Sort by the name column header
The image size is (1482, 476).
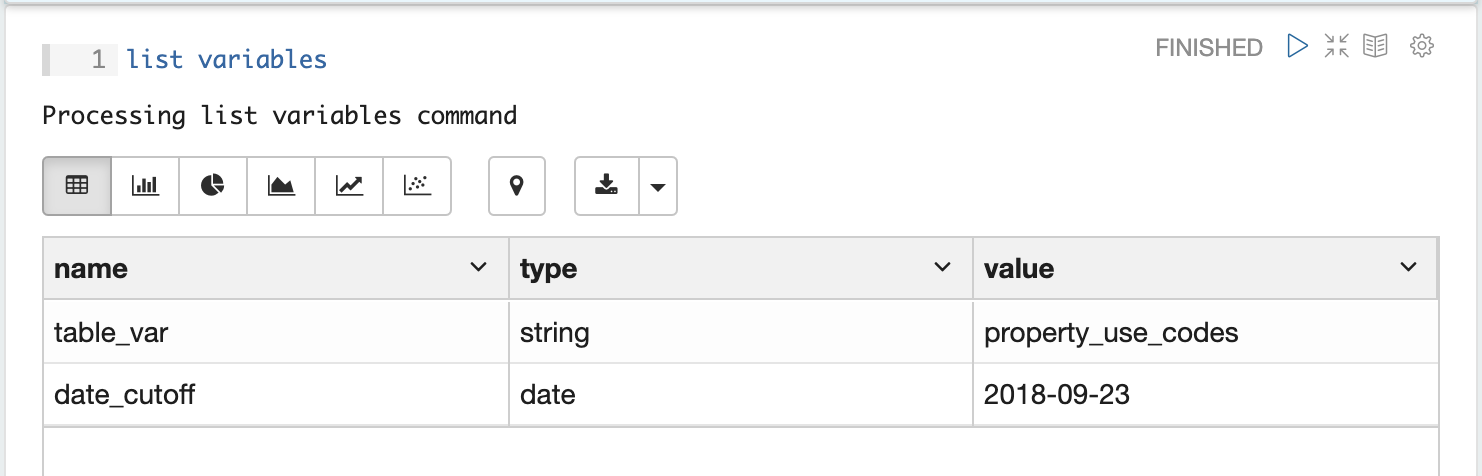point(91,268)
